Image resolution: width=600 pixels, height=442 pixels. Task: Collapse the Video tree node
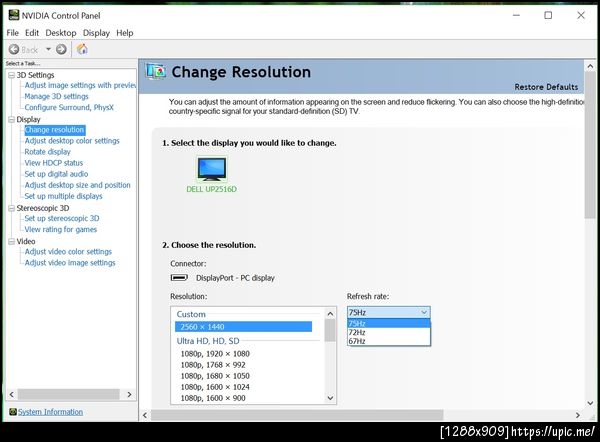11,241
